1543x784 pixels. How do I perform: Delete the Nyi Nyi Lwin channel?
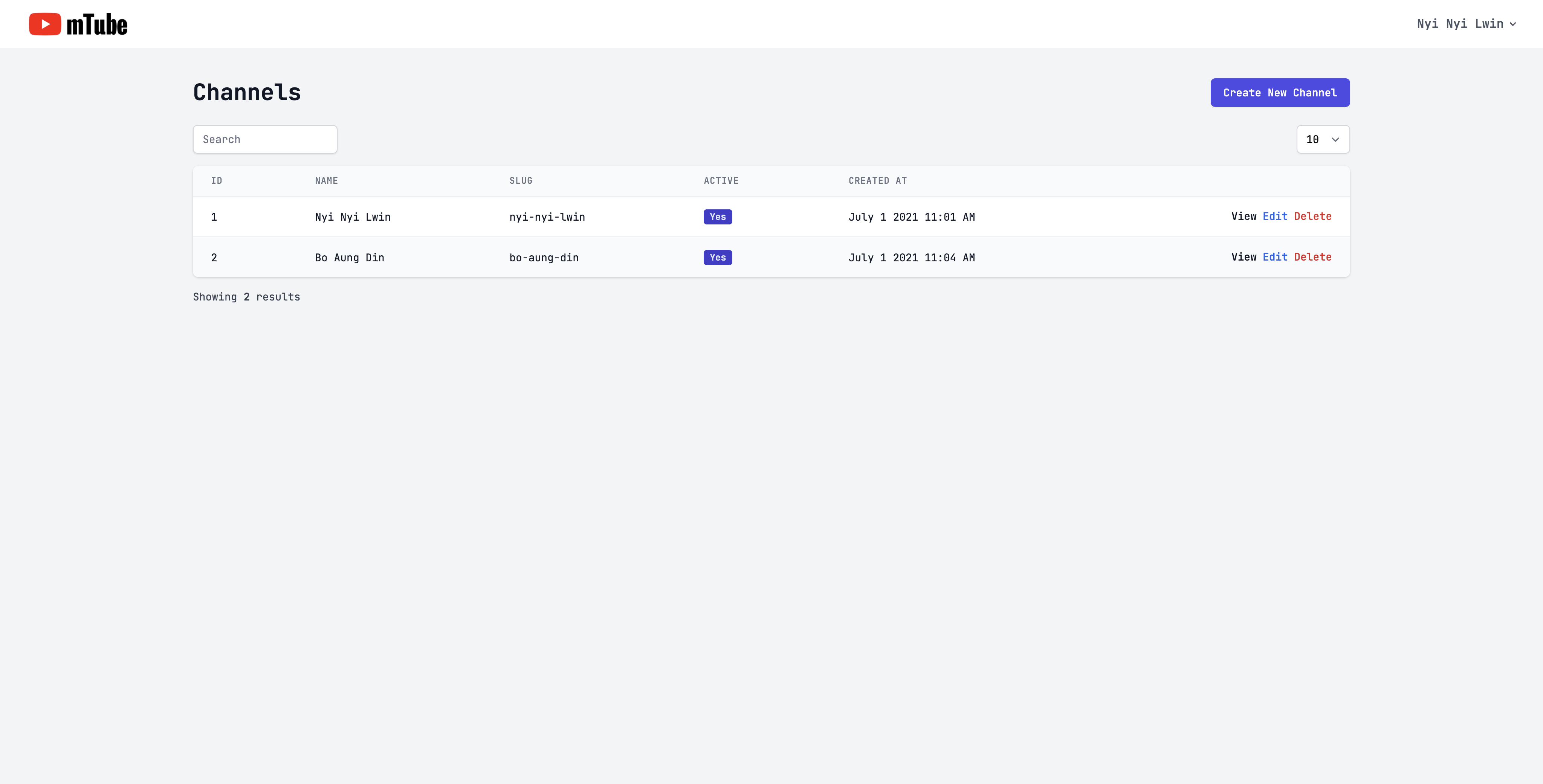click(x=1312, y=216)
